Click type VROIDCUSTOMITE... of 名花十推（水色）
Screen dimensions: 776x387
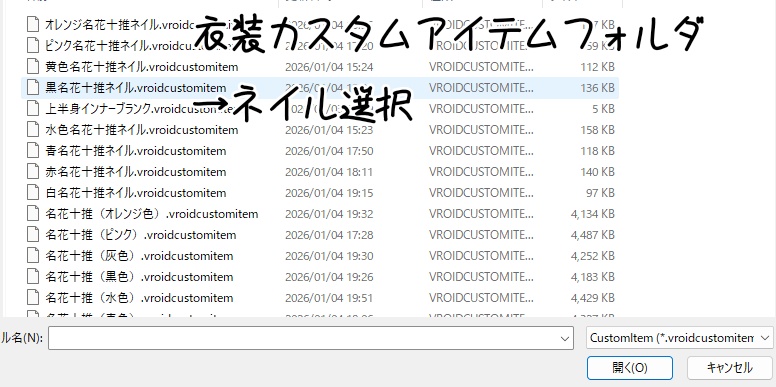[x=482, y=298]
